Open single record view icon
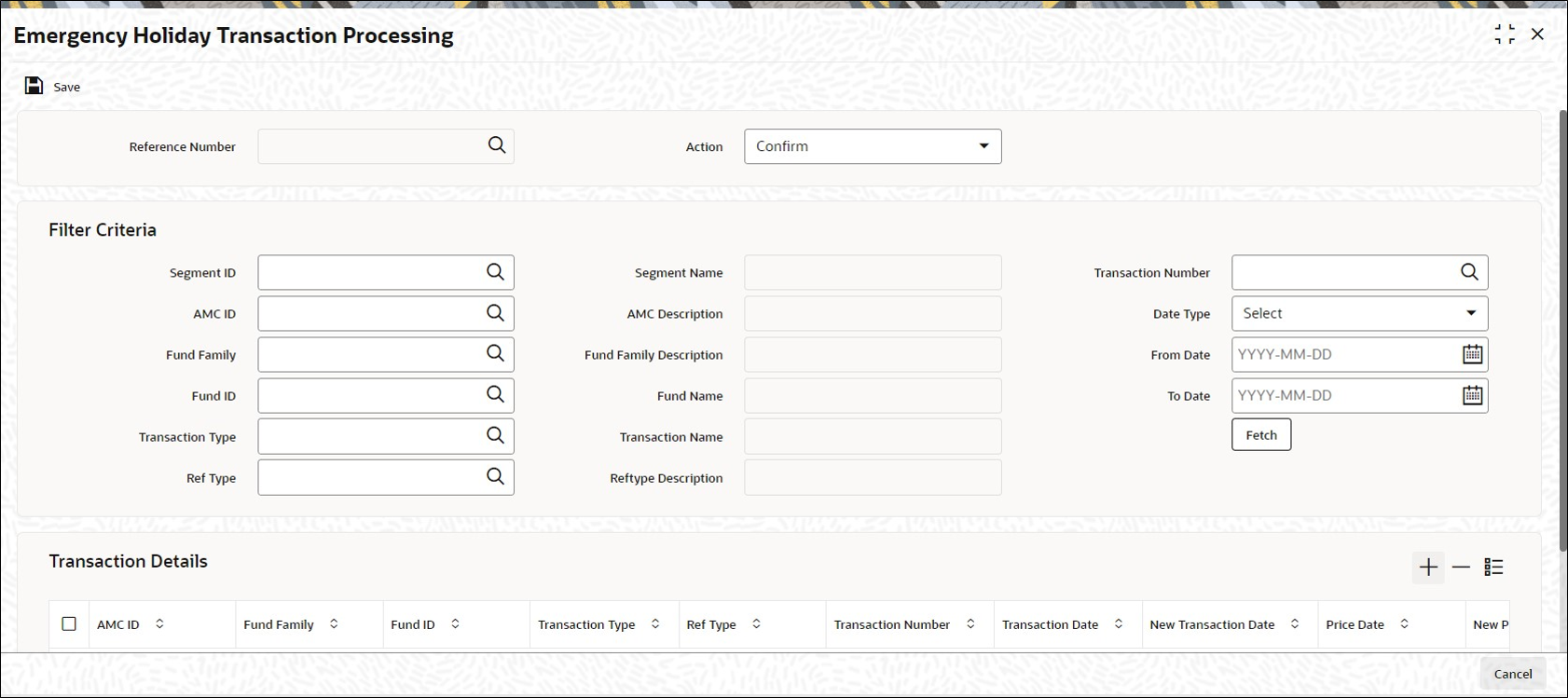 [1493, 567]
